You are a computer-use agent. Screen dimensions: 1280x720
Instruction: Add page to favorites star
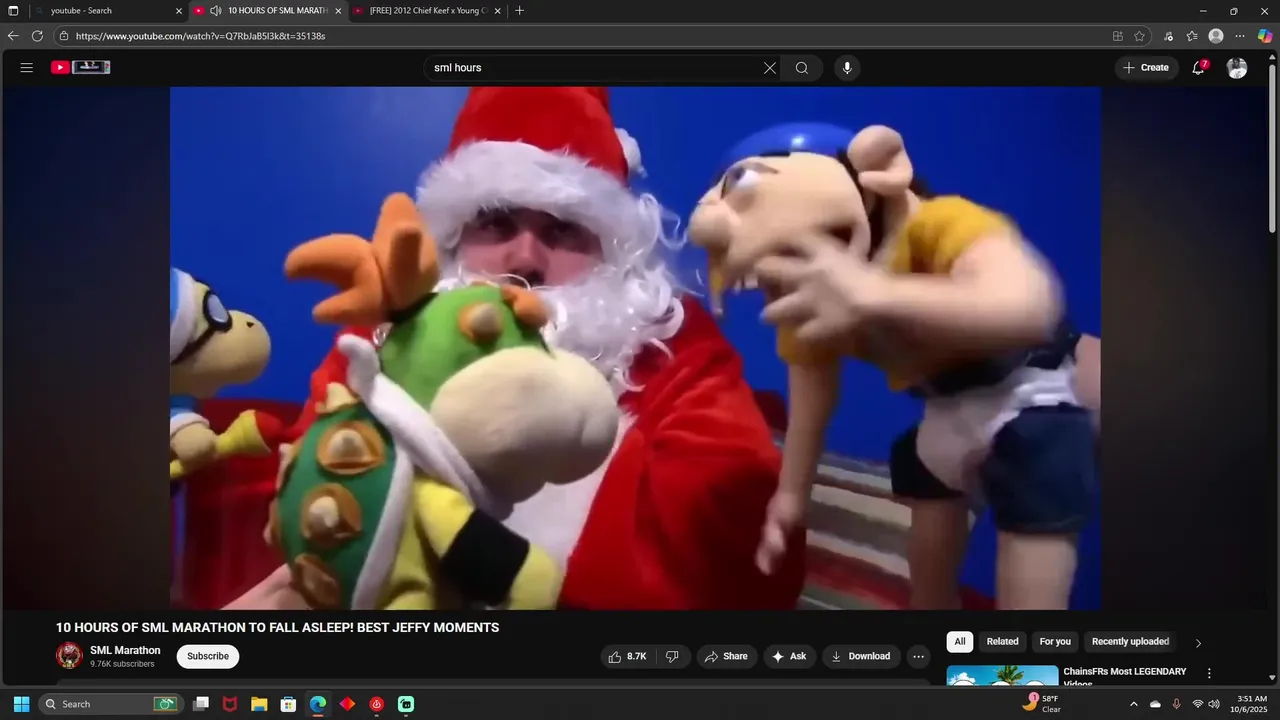click(1139, 36)
